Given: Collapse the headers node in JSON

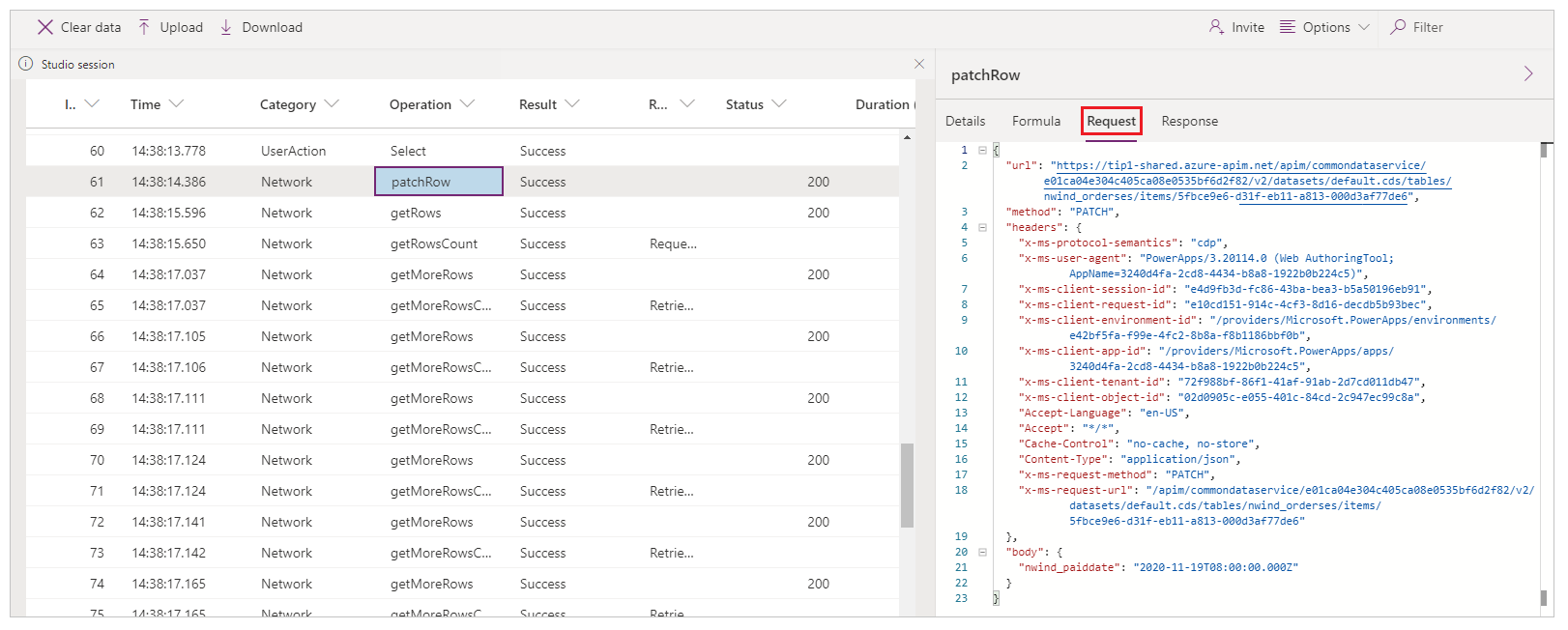Looking at the screenshot, I should [982, 228].
